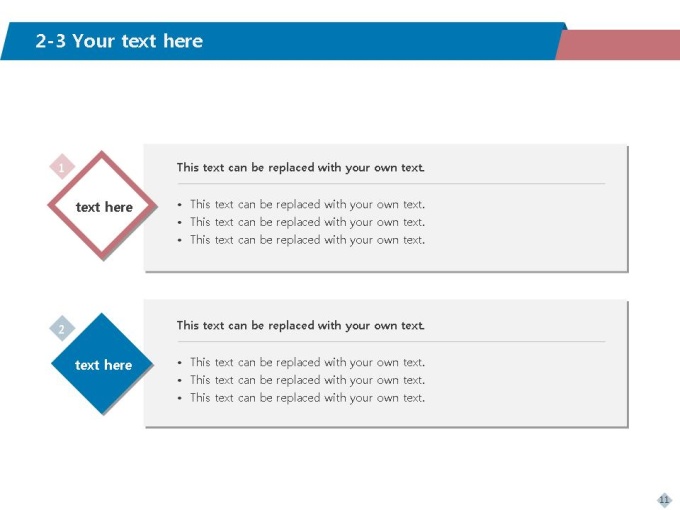Select the blue filled "text here" diamond
This screenshot has width=680, height=510.
104,365
